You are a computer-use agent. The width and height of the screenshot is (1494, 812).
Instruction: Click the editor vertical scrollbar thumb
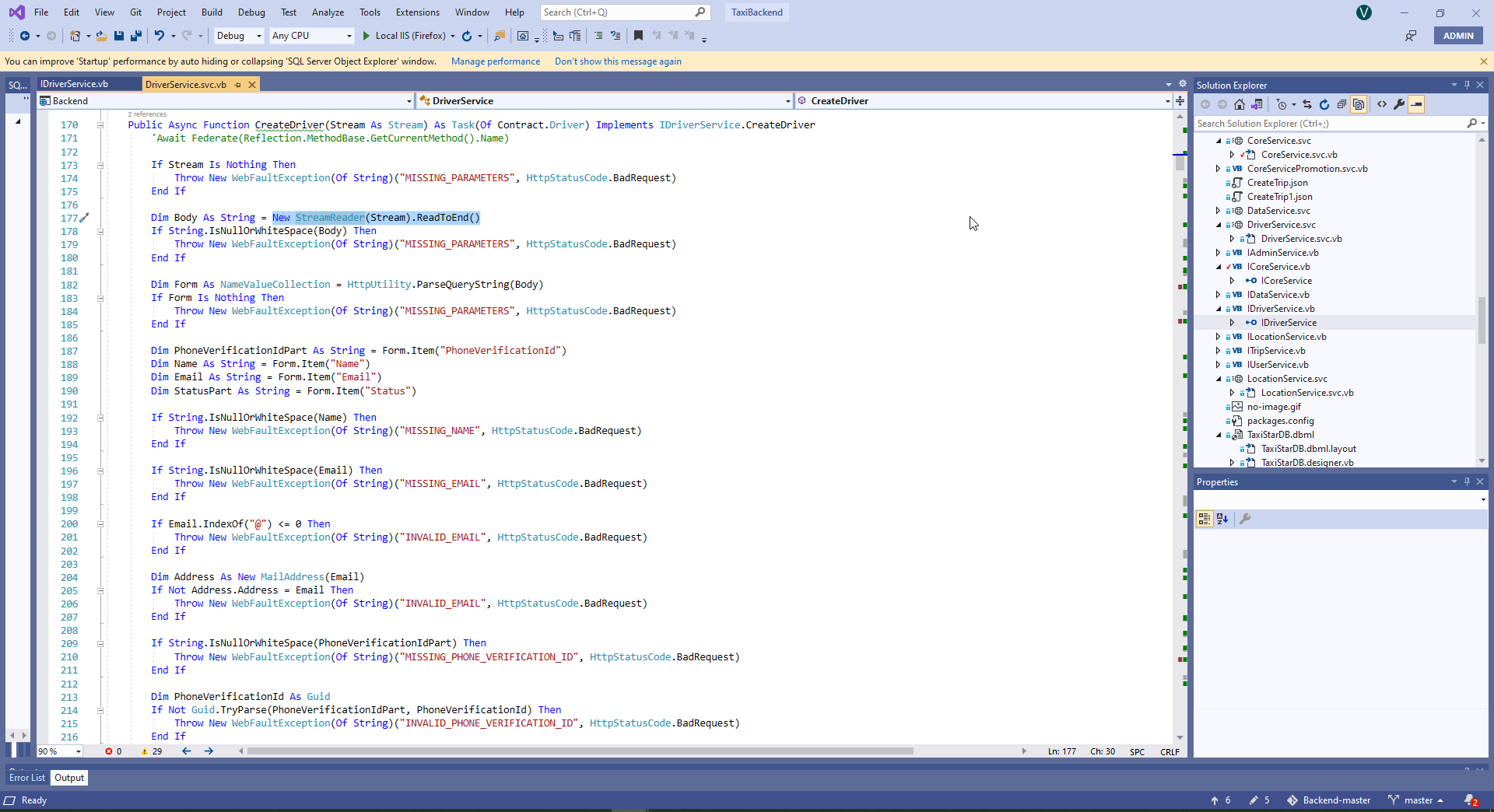tap(1180, 162)
